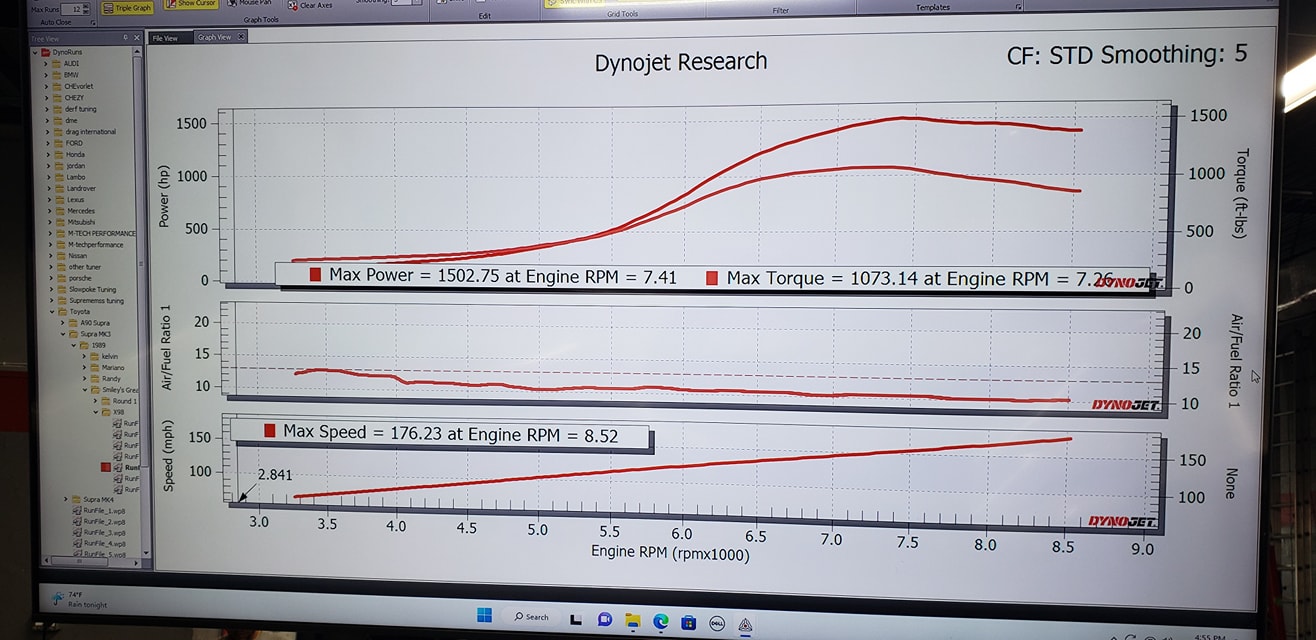This screenshot has height=640, width=1316.
Task: Select the Nissan folder icon
Action: tap(59, 255)
